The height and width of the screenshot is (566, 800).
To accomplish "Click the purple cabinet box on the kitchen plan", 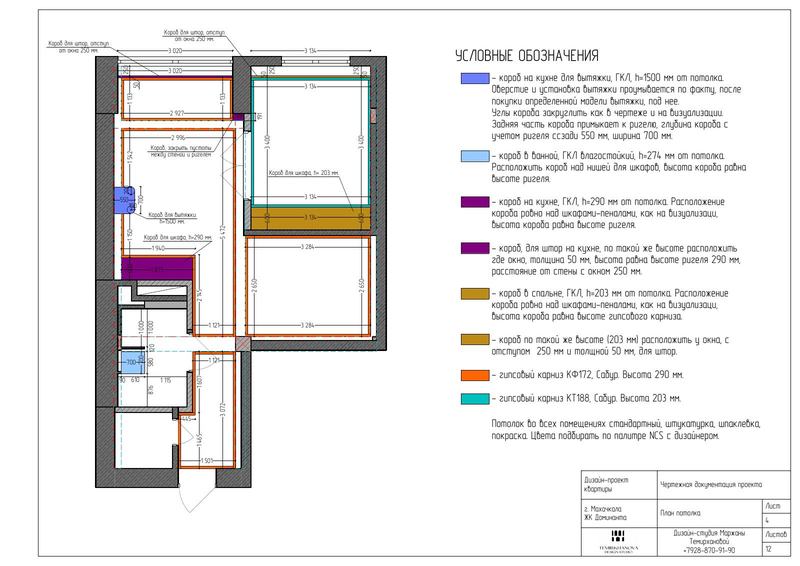I will pos(157,268).
